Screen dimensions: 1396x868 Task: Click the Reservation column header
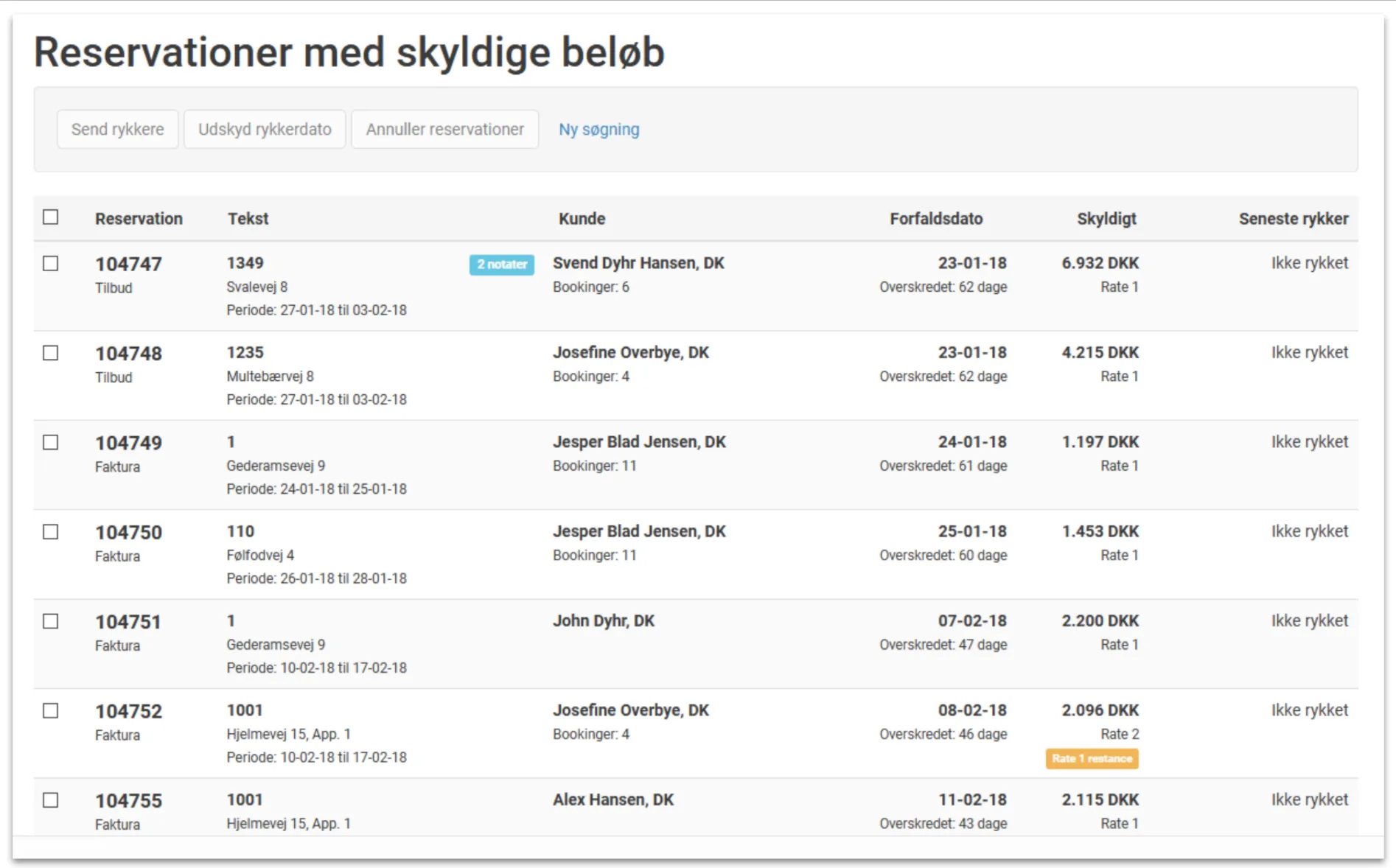pyautogui.click(x=139, y=218)
